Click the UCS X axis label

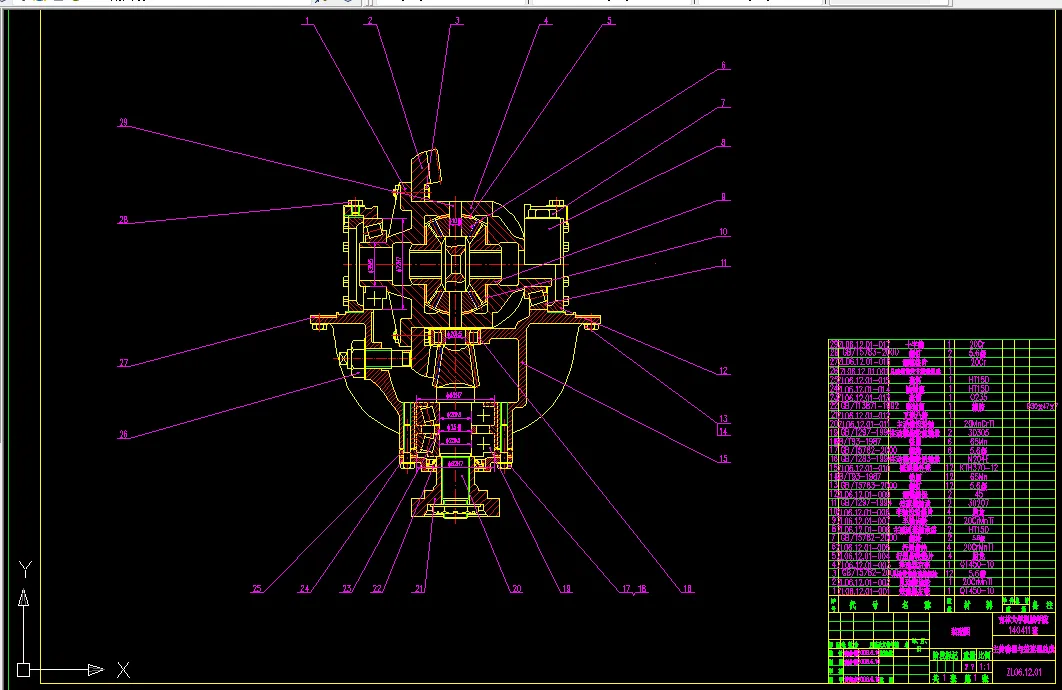(123, 670)
